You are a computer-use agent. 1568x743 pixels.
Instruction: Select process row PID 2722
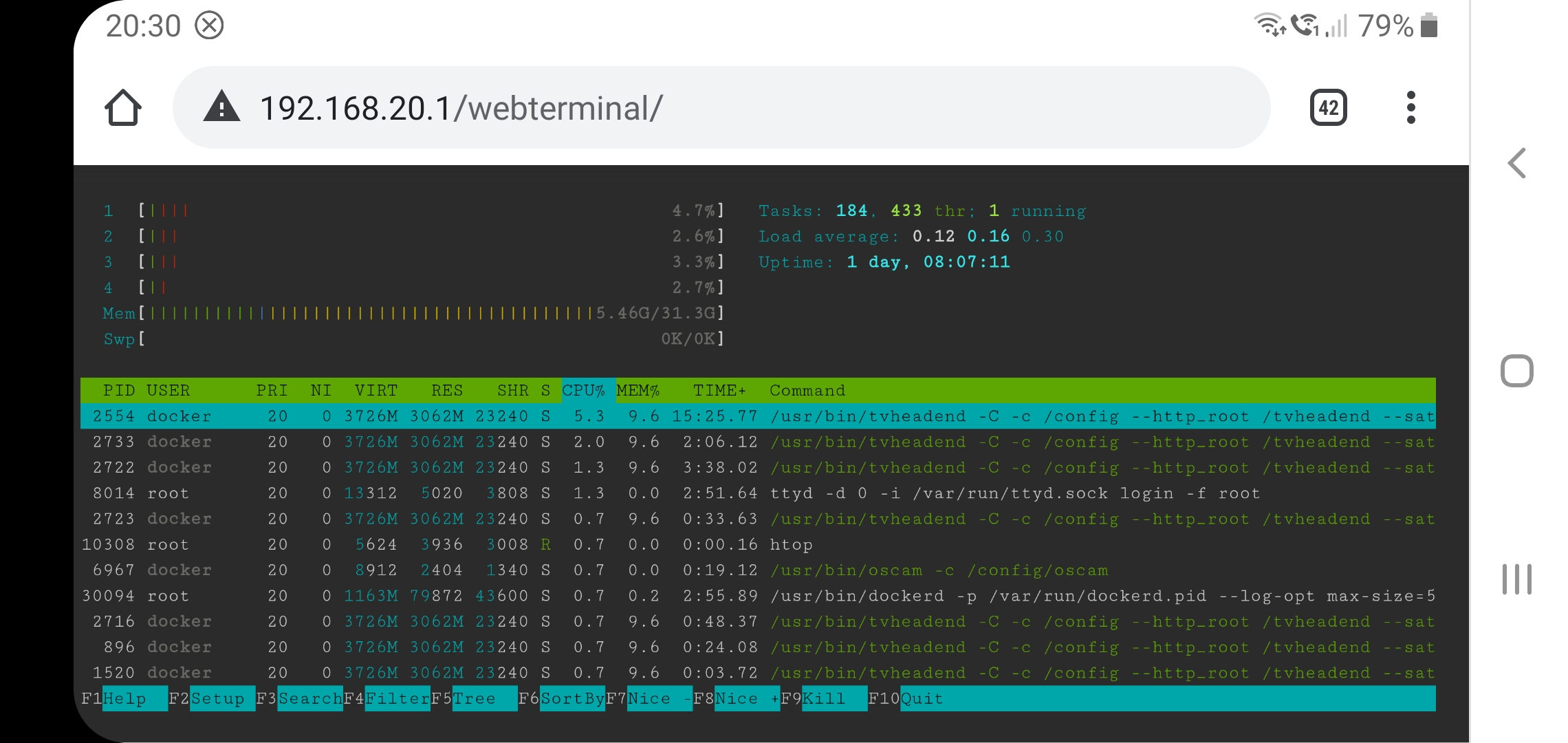coord(758,467)
